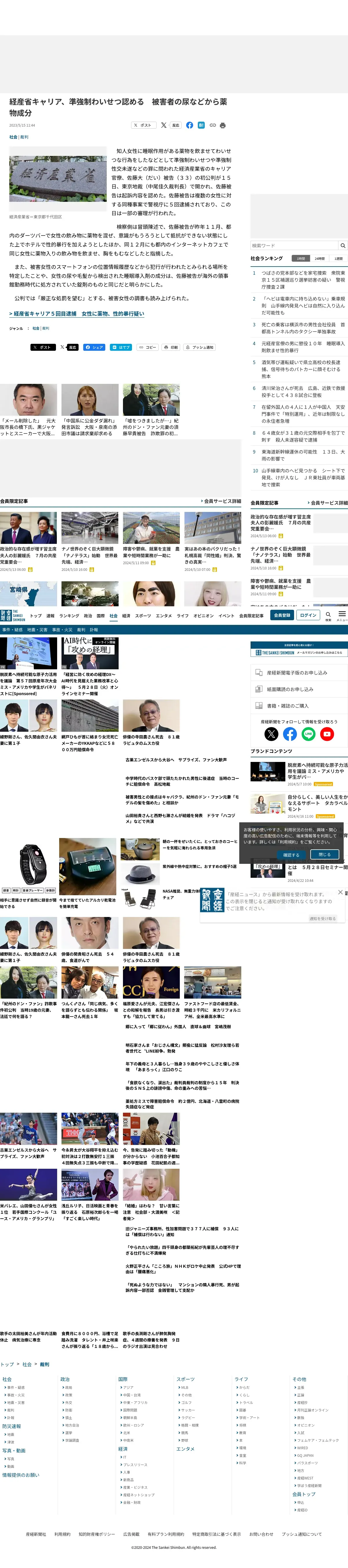Switch ranking to the 24時間 tab
348x1568 pixels.
(319, 259)
